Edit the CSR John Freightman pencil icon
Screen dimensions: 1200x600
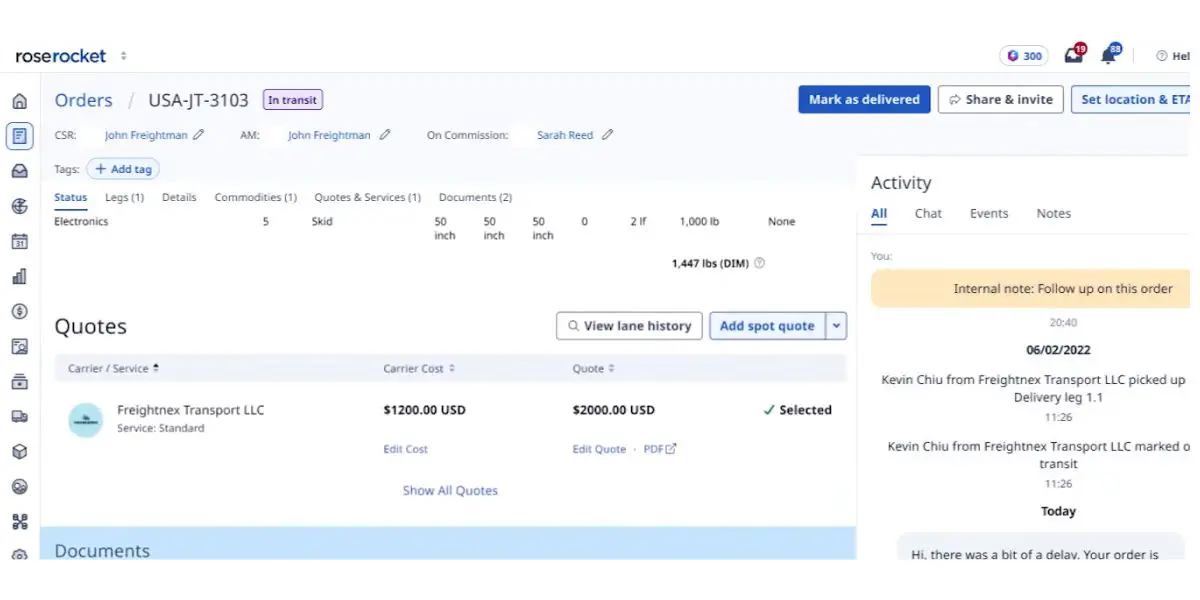pyautogui.click(x=199, y=135)
